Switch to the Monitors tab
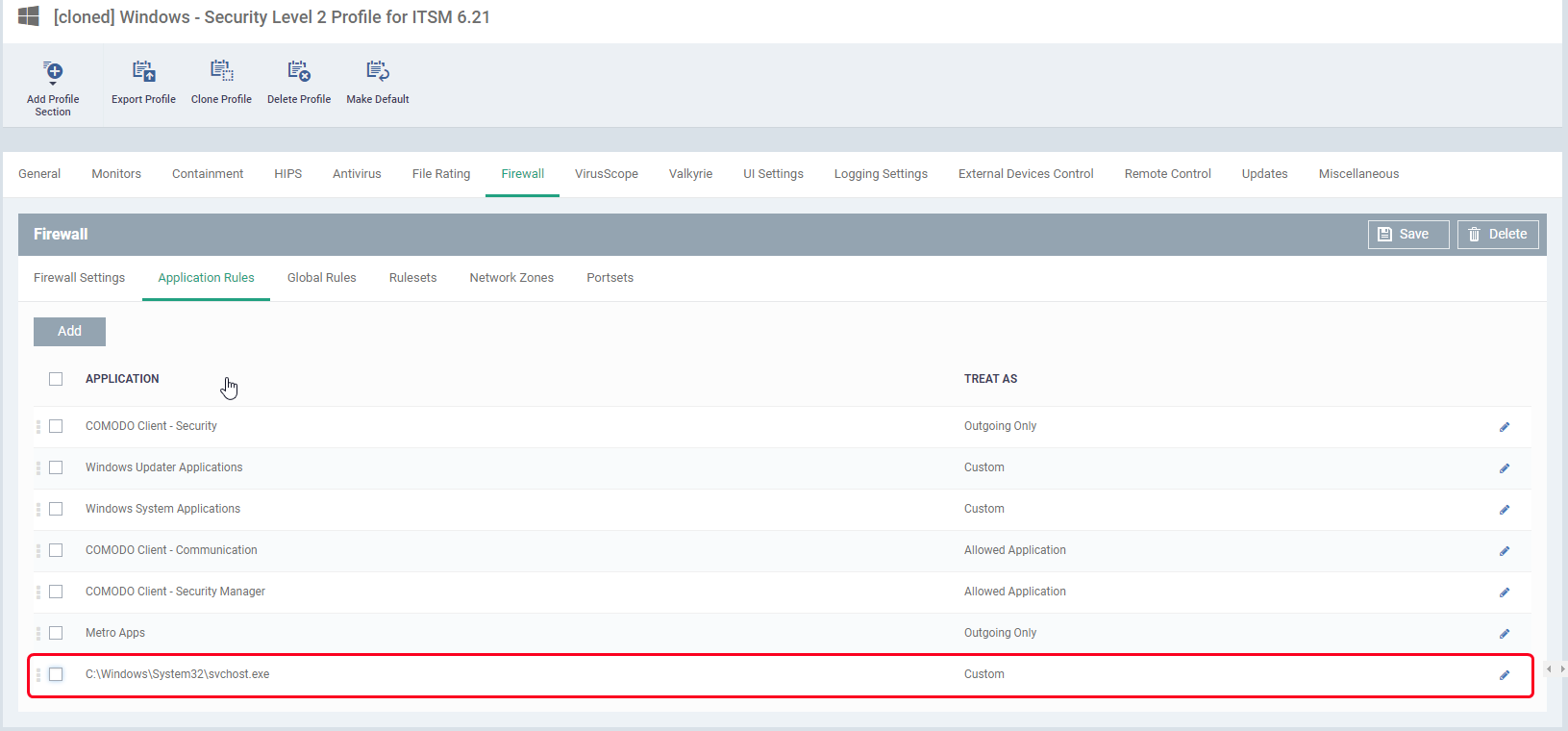This screenshot has height=731, width=1568. 116,174
